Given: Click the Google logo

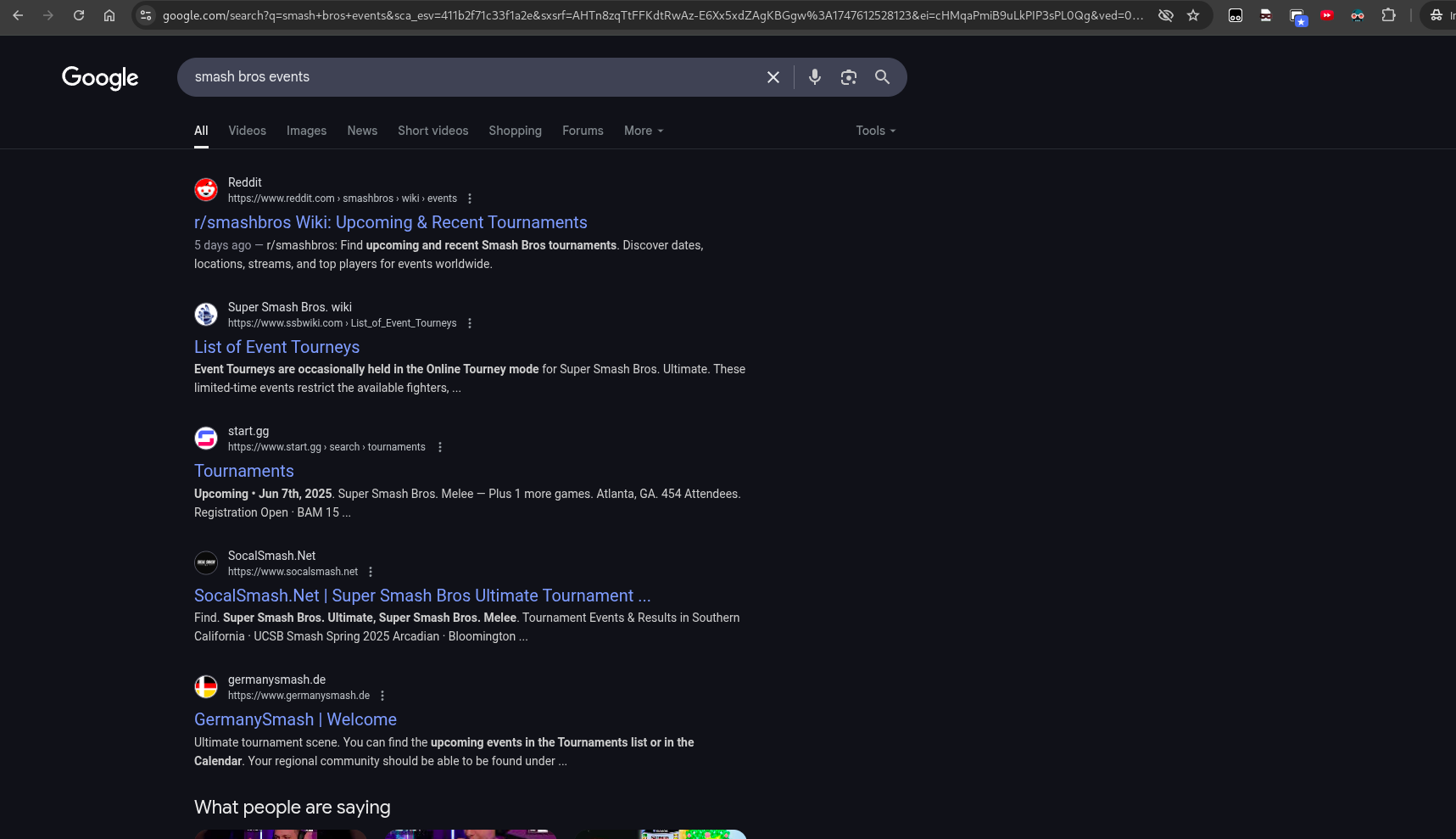Looking at the screenshot, I should tap(100, 78).
